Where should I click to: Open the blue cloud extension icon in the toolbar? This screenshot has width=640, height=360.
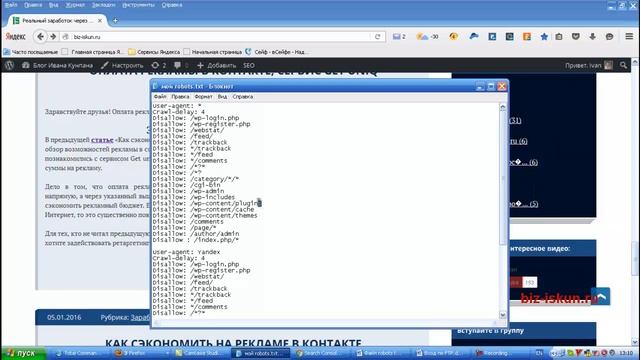click(474, 36)
